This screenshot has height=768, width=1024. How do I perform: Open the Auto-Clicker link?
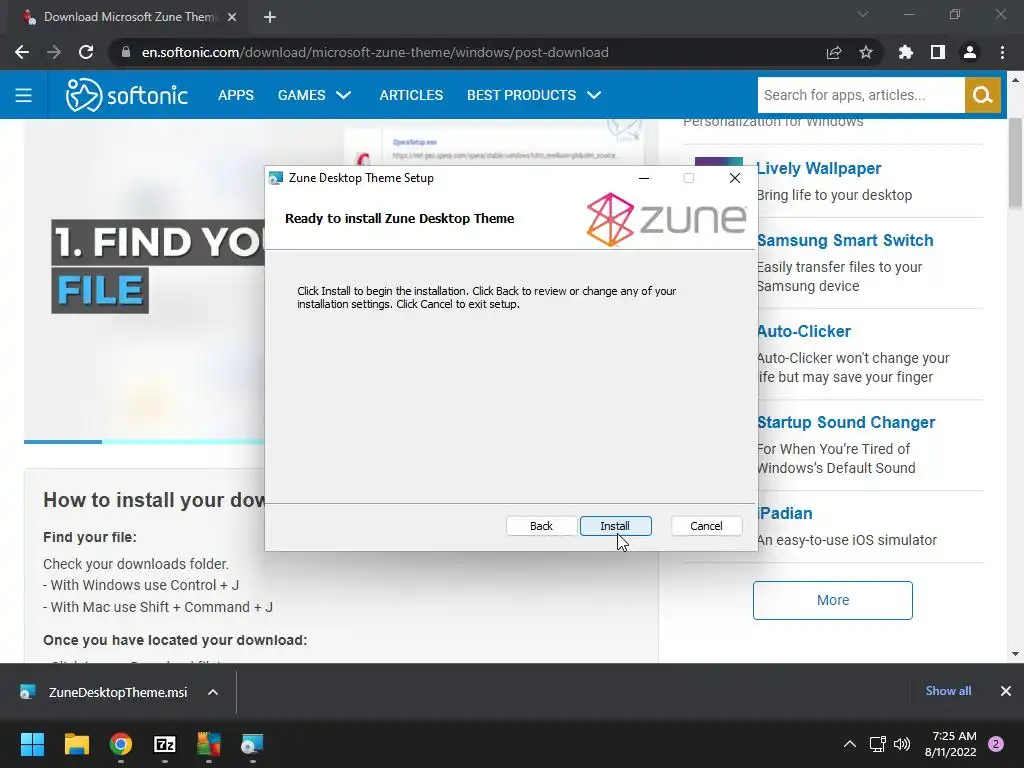pyautogui.click(x=804, y=331)
